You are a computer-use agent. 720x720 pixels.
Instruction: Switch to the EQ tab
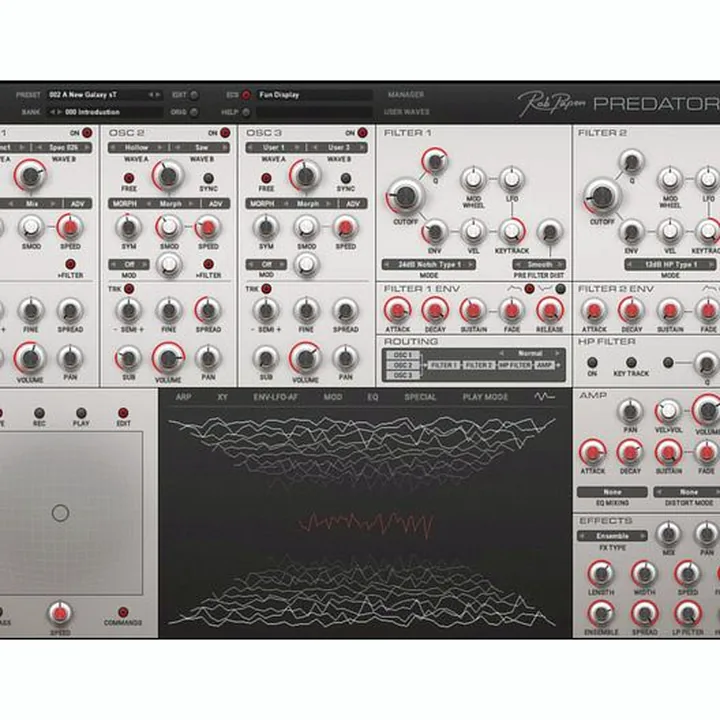[x=372, y=397]
